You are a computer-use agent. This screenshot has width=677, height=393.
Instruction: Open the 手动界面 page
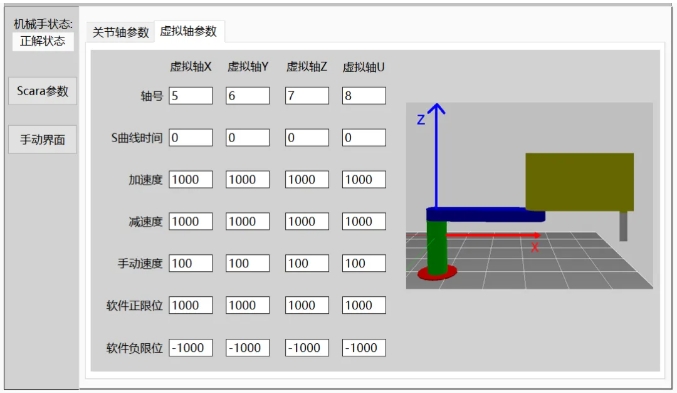[43, 139]
